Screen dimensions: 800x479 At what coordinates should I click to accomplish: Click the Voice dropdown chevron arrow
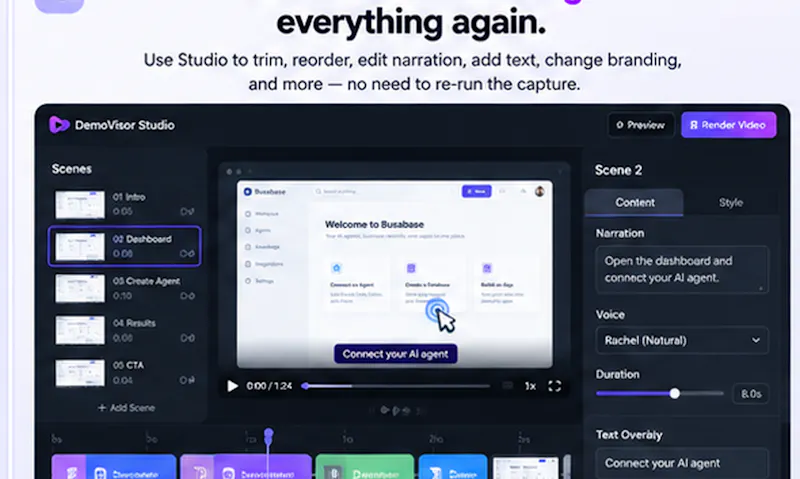point(756,340)
